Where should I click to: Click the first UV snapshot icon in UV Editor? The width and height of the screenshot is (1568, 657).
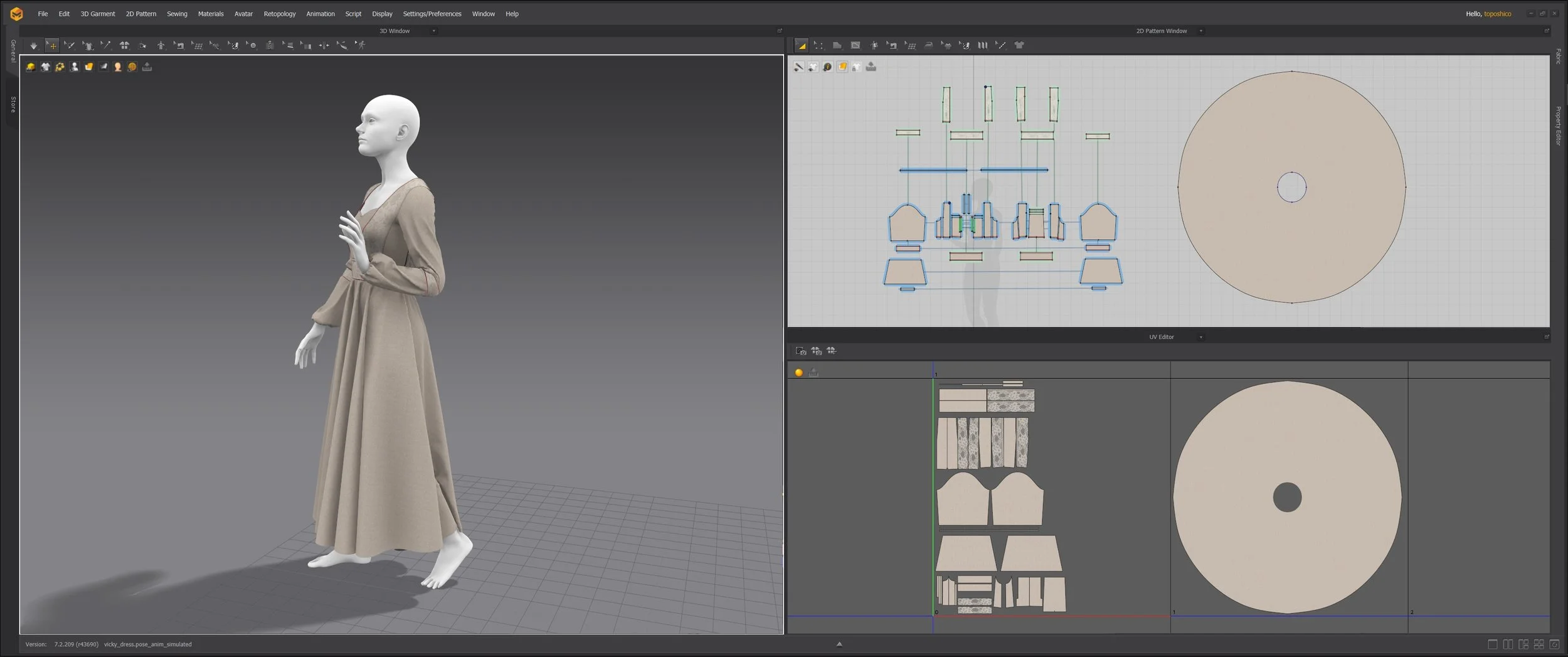(x=801, y=351)
